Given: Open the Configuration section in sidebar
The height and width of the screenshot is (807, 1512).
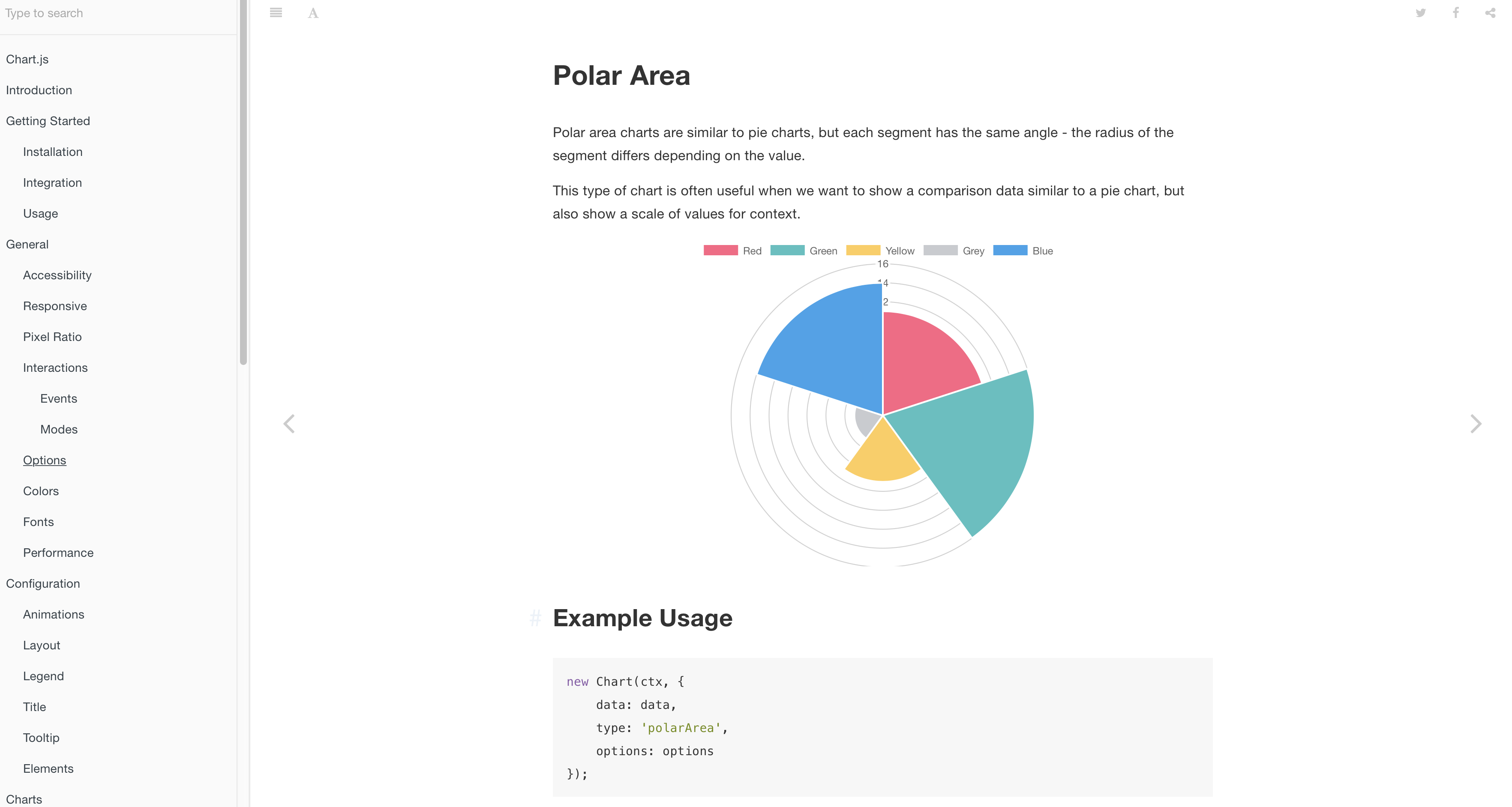Looking at the screenshot, I should [43, 583].
